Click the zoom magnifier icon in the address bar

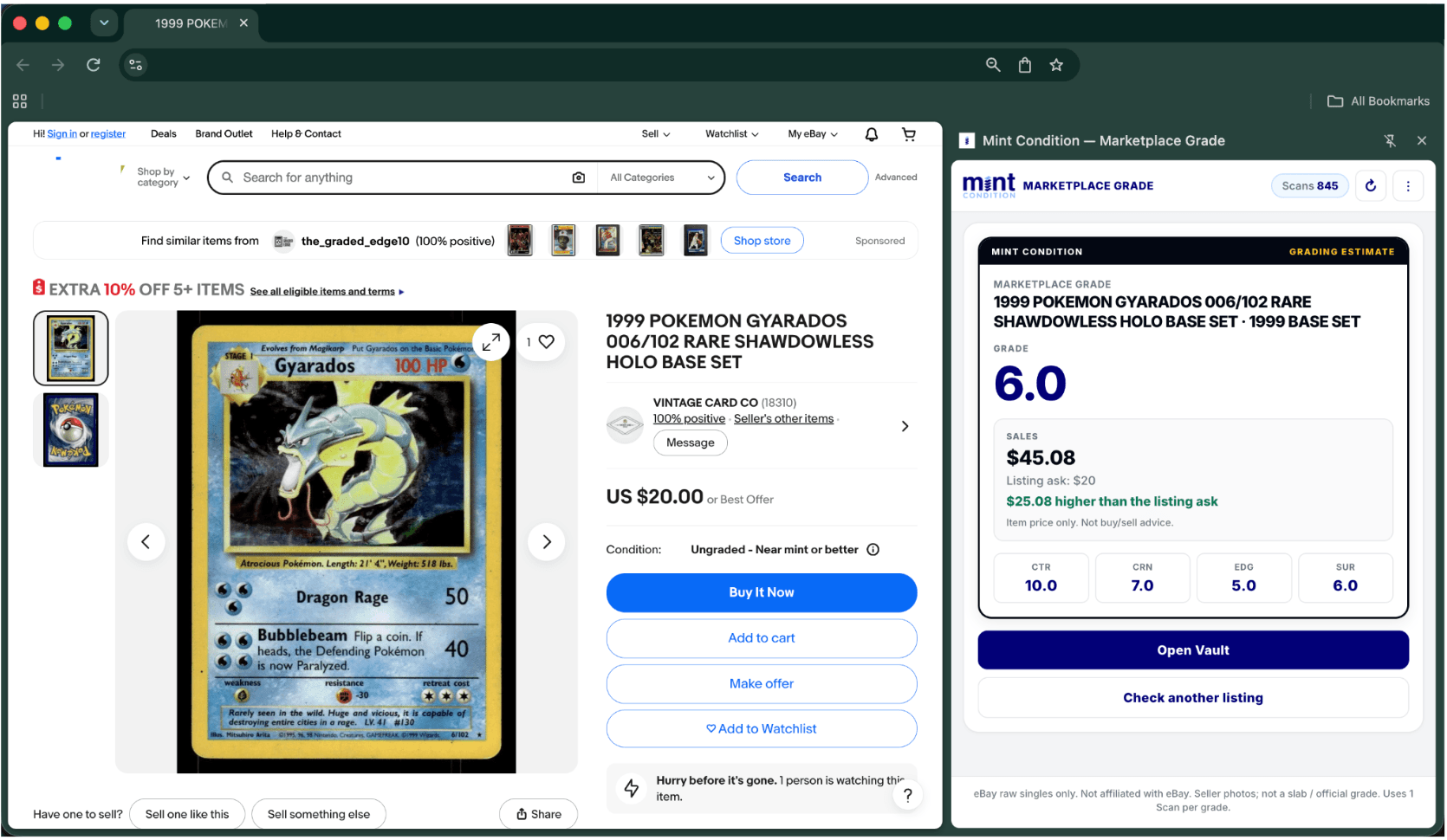(x=993, y=65)
